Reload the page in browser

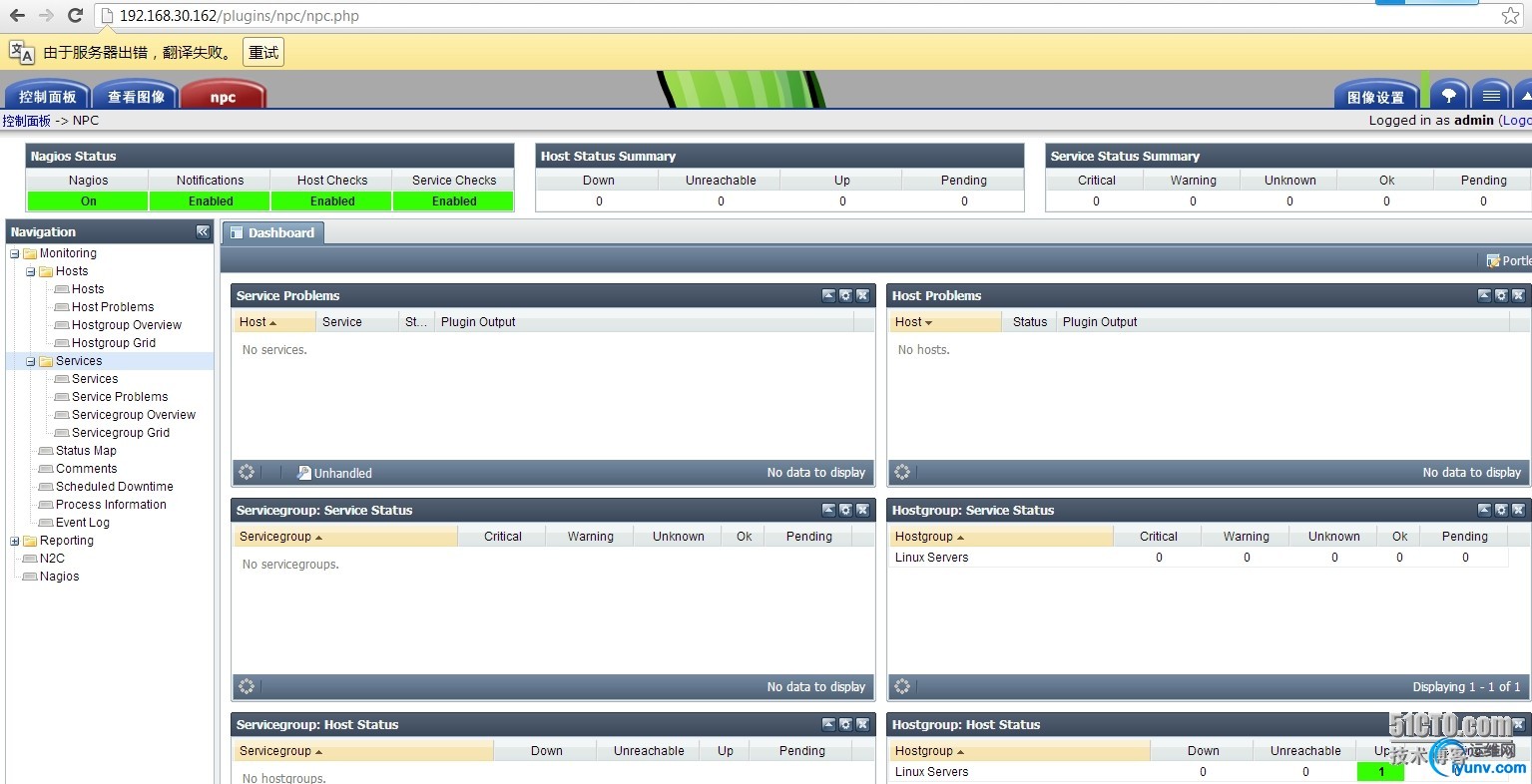75,15
